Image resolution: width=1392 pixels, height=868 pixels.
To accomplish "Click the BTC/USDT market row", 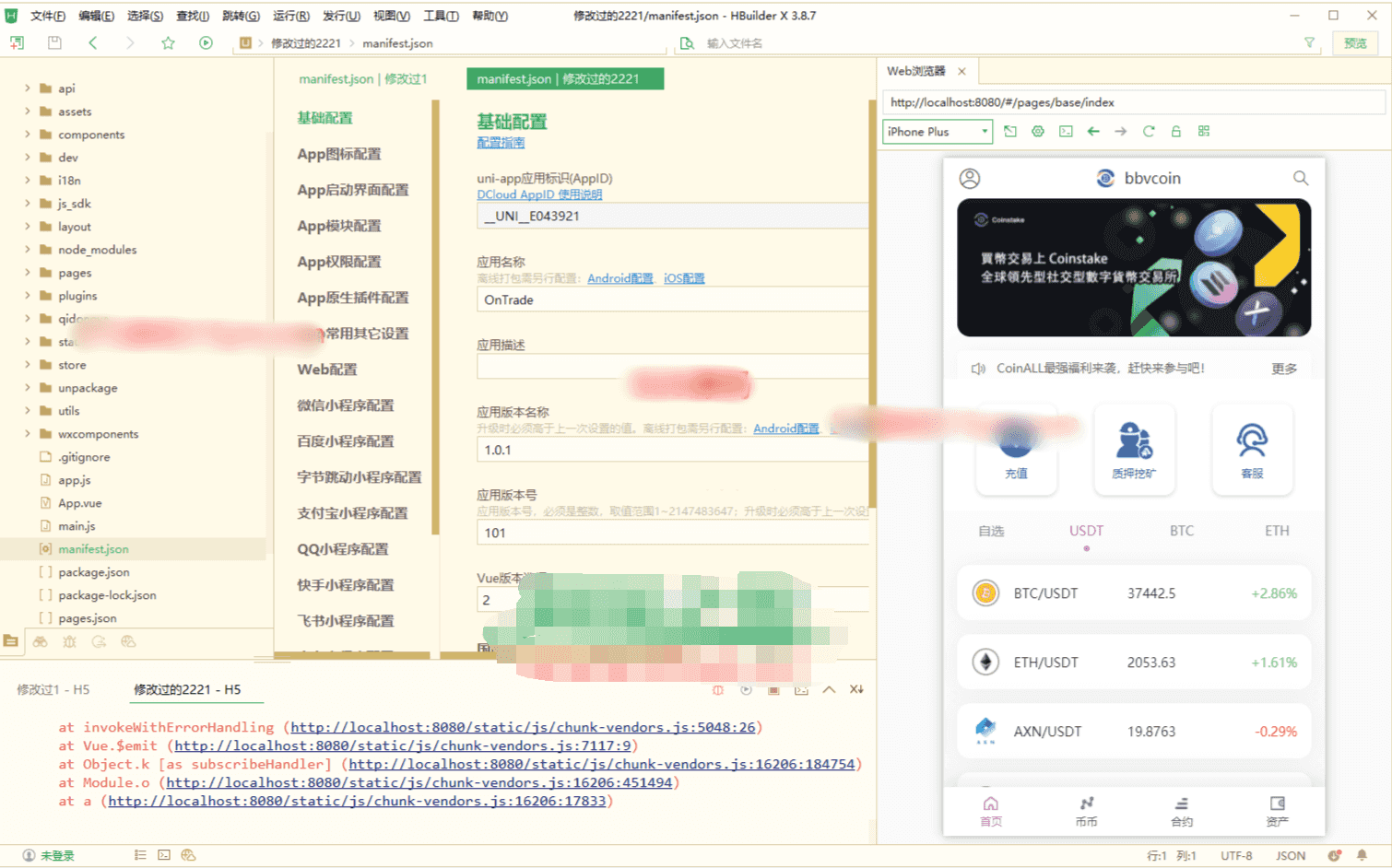I will pos(1134,593).
